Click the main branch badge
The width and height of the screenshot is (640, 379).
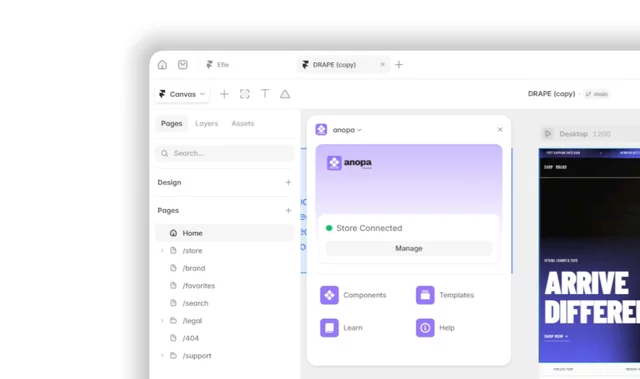(x=596, y=94)
